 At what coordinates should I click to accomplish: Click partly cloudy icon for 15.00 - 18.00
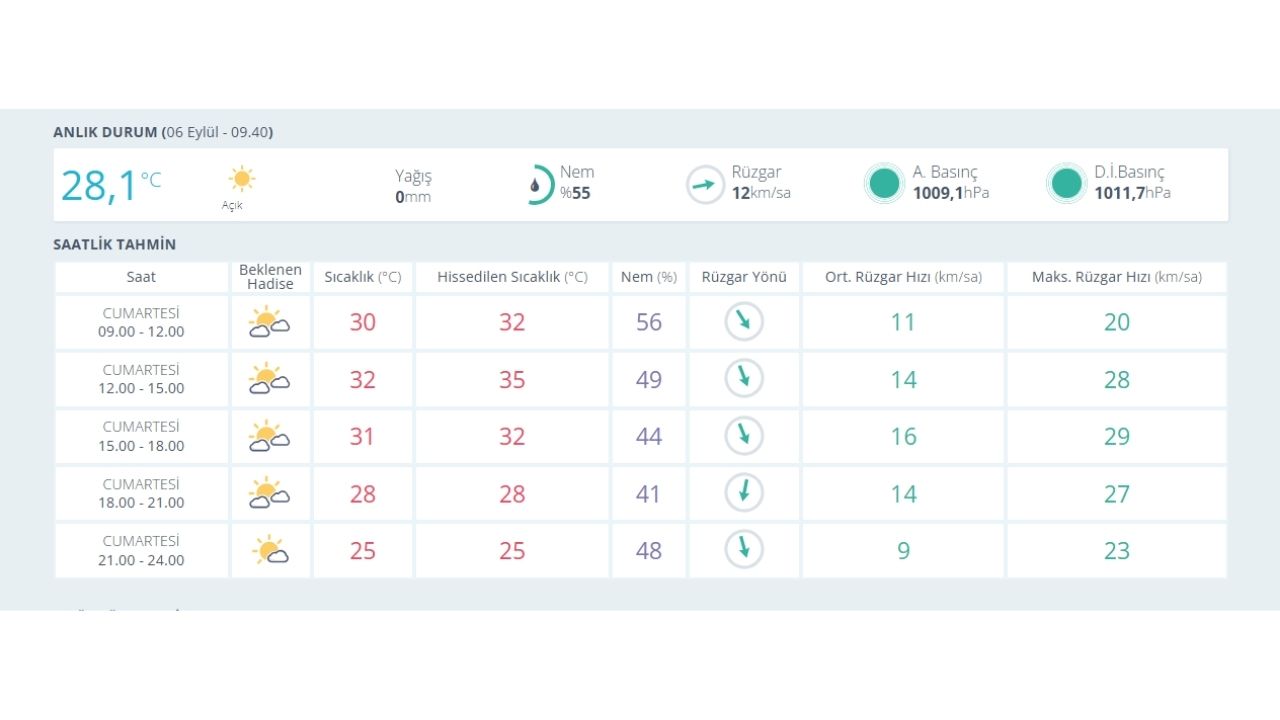pos(269,437)
